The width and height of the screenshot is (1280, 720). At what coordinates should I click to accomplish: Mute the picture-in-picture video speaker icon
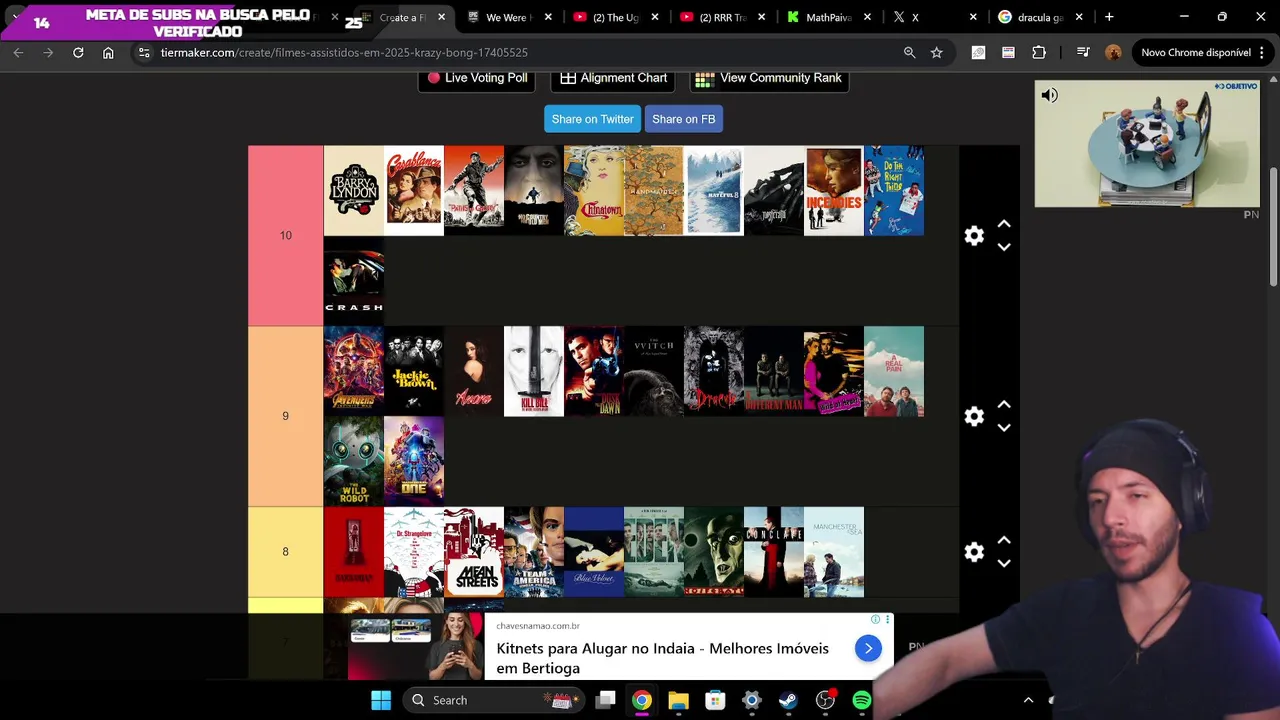coord(1049,95)
